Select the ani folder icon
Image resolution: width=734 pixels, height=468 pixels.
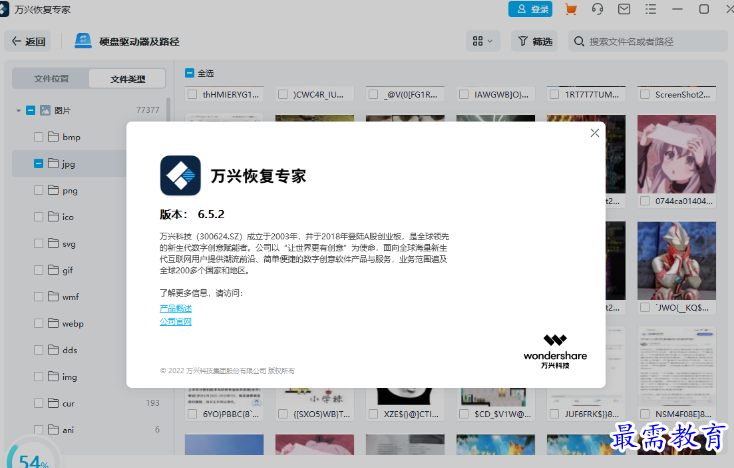coord(53,429)
